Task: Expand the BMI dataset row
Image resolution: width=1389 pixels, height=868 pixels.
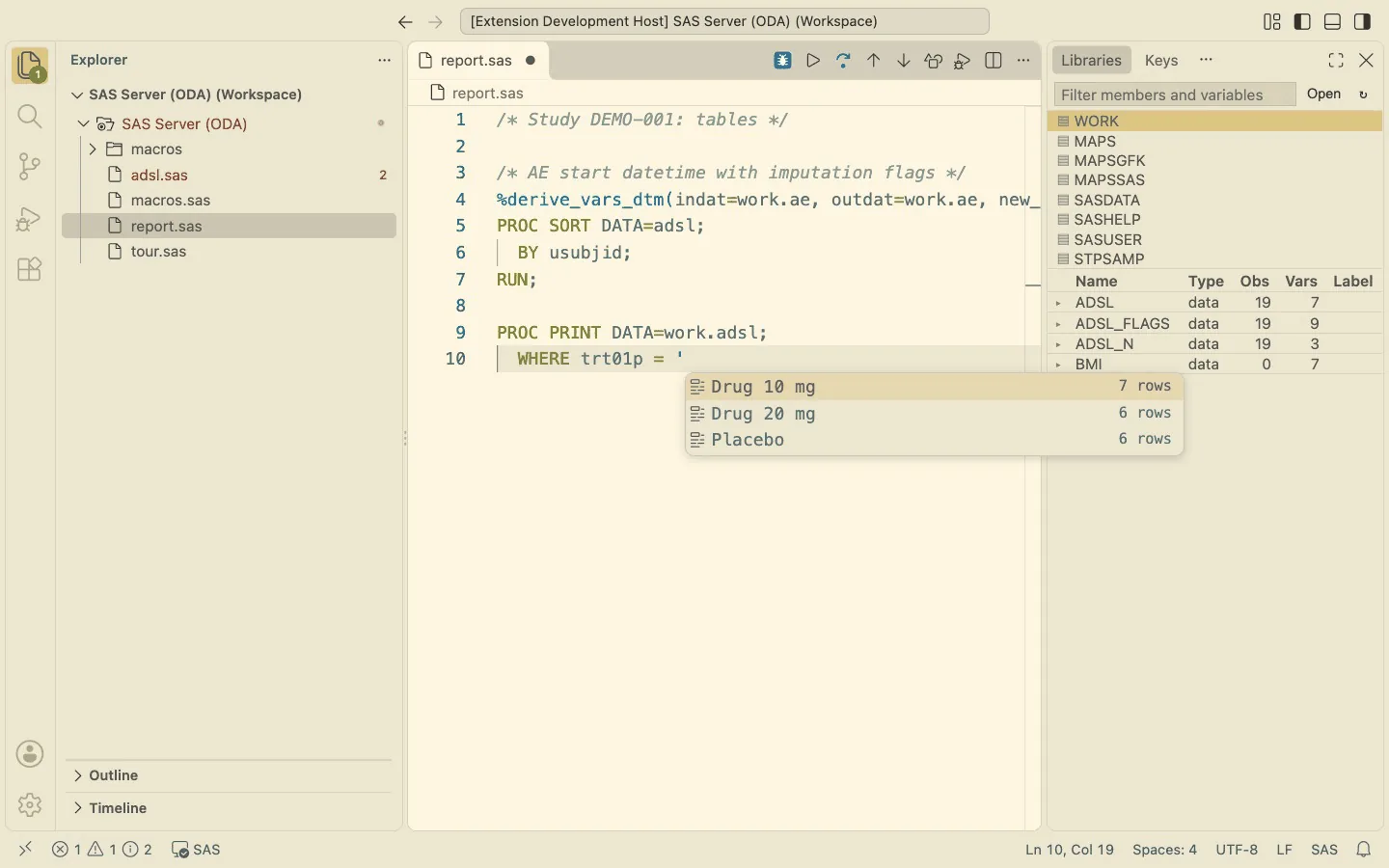Action: tap(1059, 365)
